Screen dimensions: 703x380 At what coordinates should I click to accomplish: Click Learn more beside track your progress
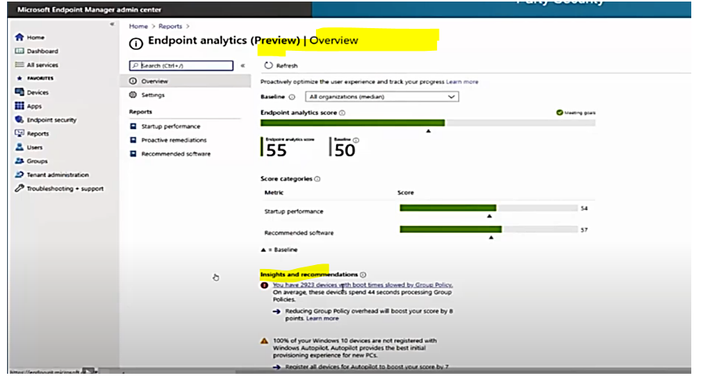coord(462,82)
